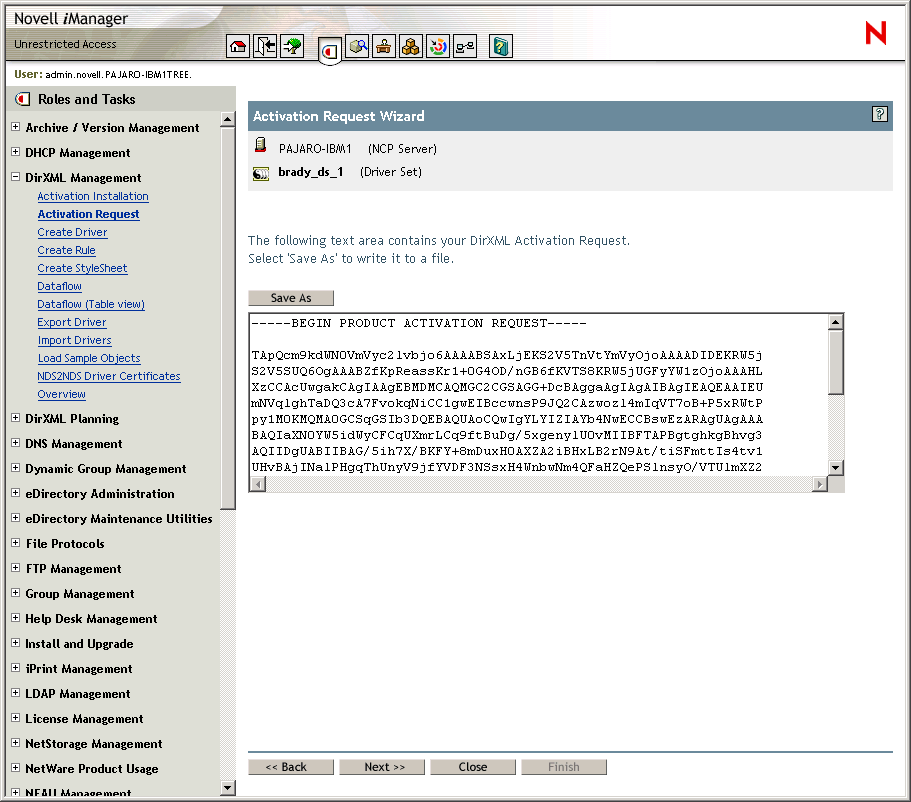Click the Save As button

[290, 297]
